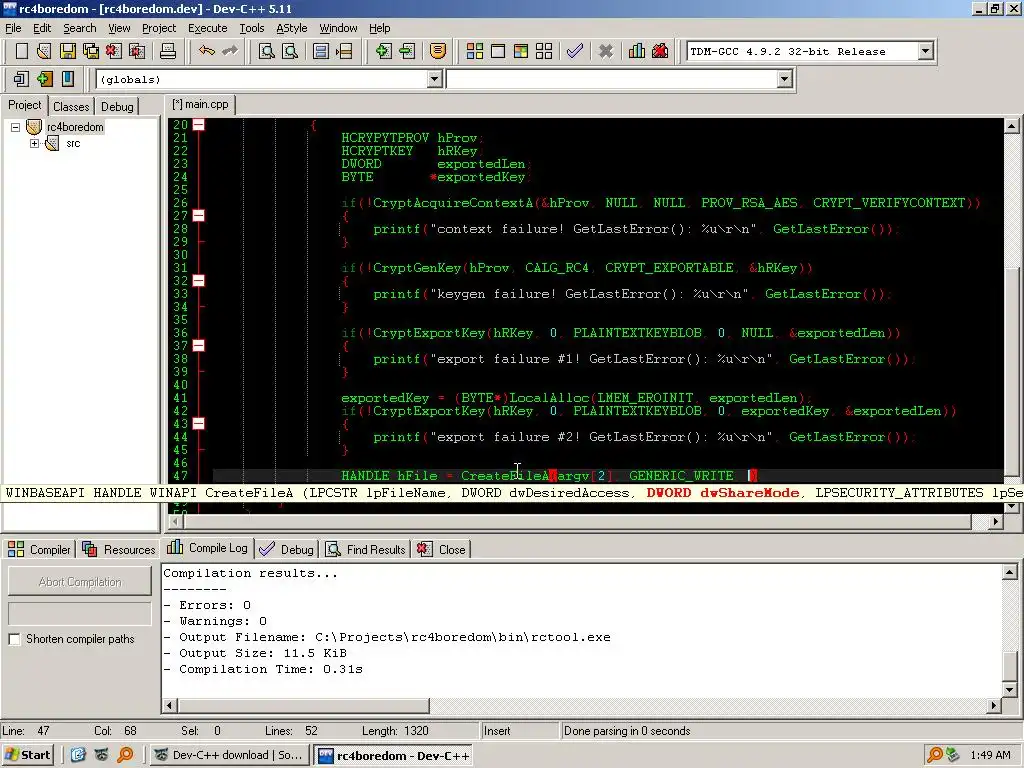Open a file using the Open toolbar icon
This screenshot has width=1024, height=768.
[44, 51]
